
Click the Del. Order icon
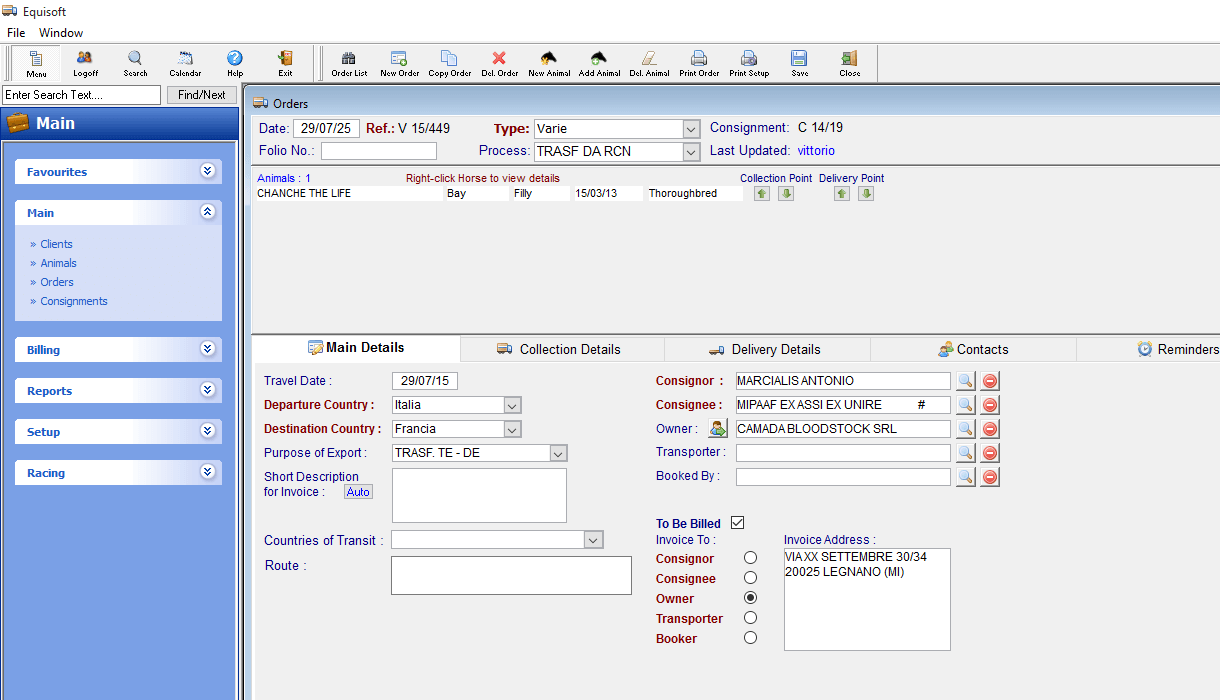[x=499, y=63]
